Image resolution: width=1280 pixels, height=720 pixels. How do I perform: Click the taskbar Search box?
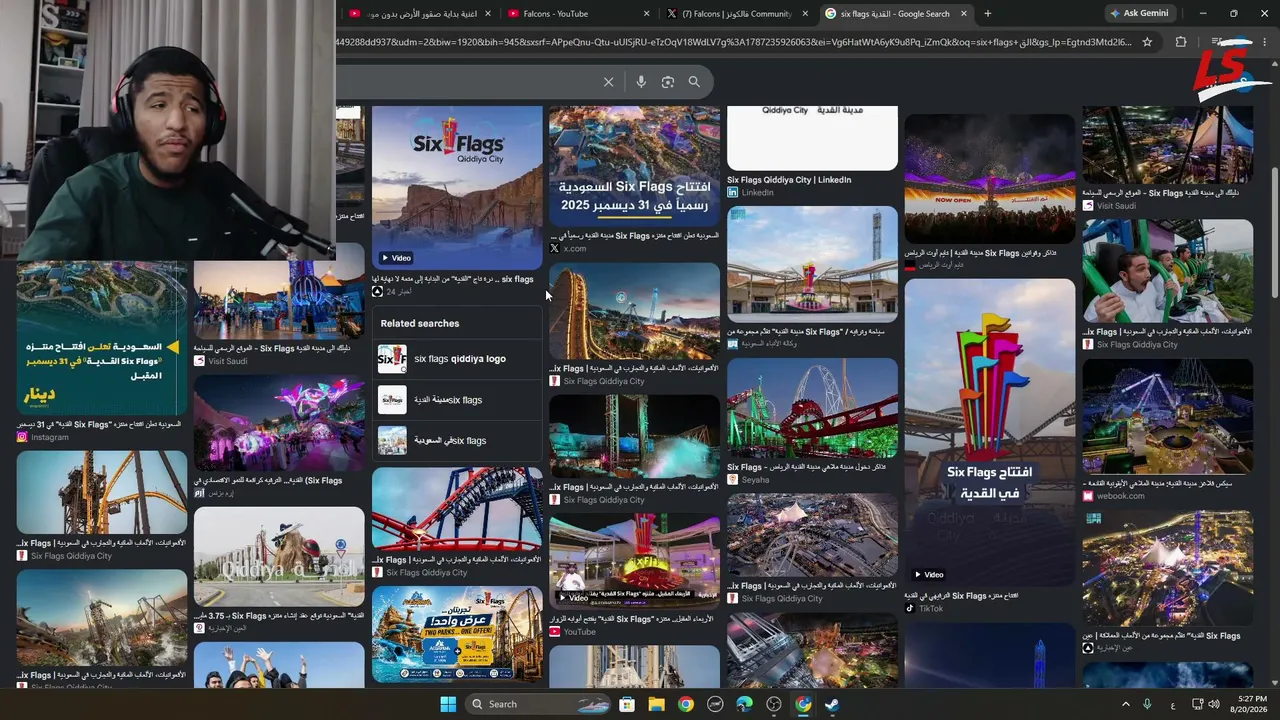coord(537,704)
